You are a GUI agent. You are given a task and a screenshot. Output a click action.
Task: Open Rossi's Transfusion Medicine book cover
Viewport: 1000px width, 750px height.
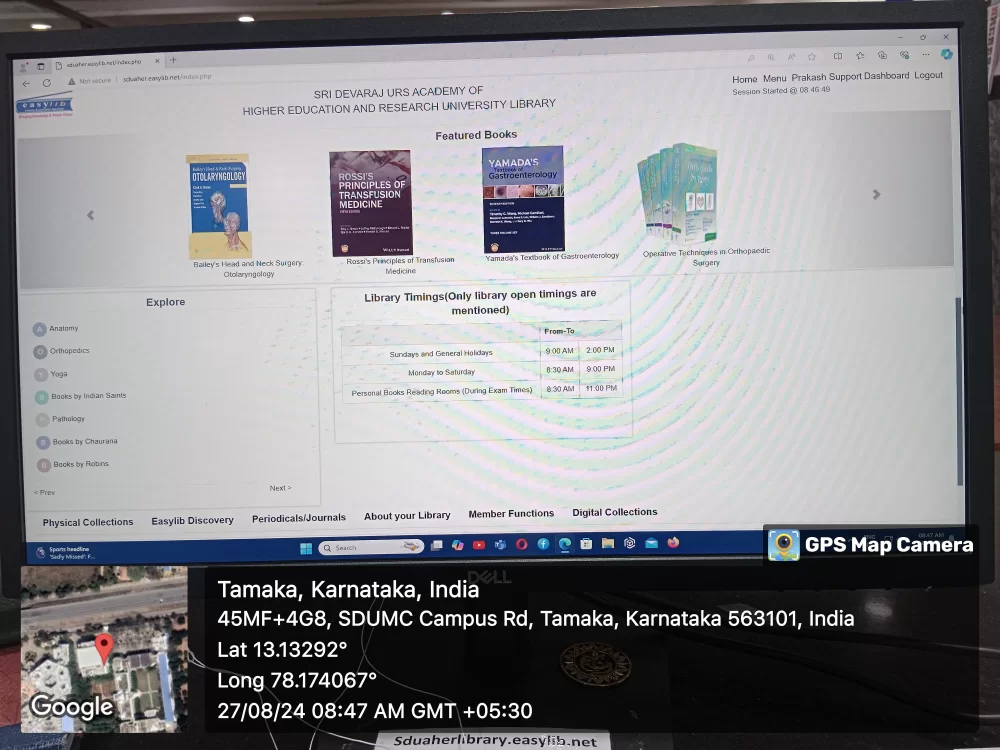pyautogui.click(x=371, y=203)
